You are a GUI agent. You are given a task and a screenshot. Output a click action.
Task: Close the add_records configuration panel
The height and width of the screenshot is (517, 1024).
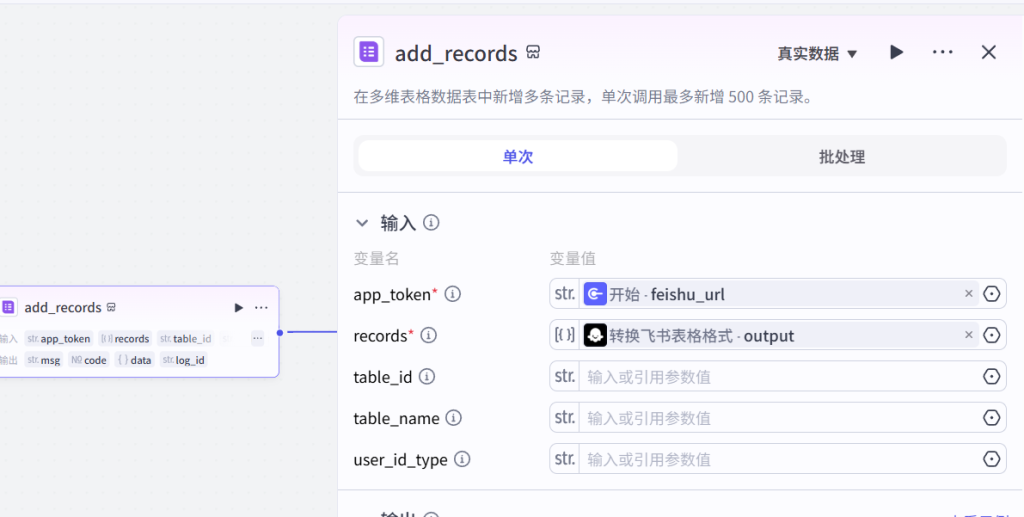tap(988, 52)
